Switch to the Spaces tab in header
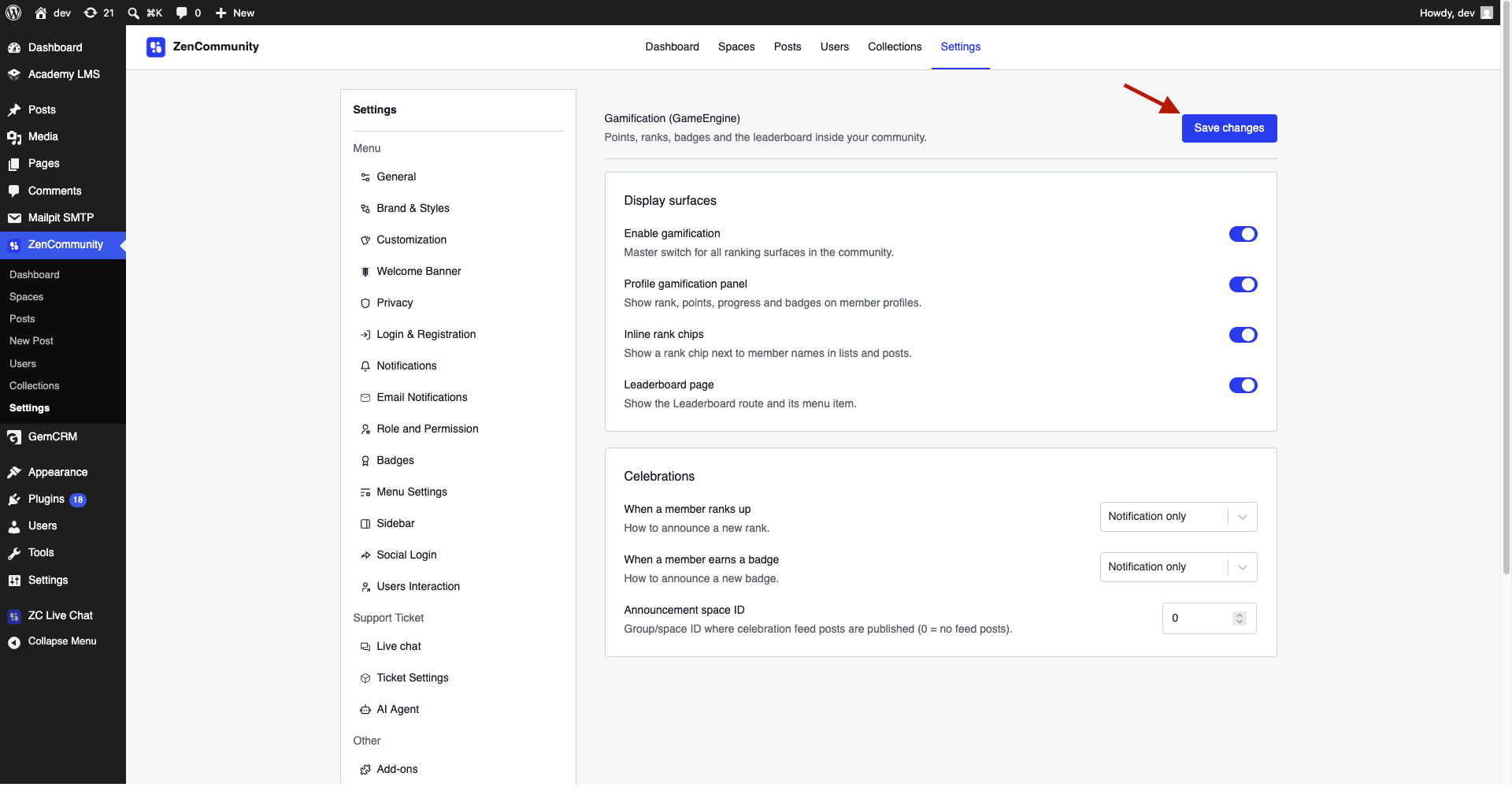Image resolution: width=1512 pixels, height=802 pixels. coord(736,47)
